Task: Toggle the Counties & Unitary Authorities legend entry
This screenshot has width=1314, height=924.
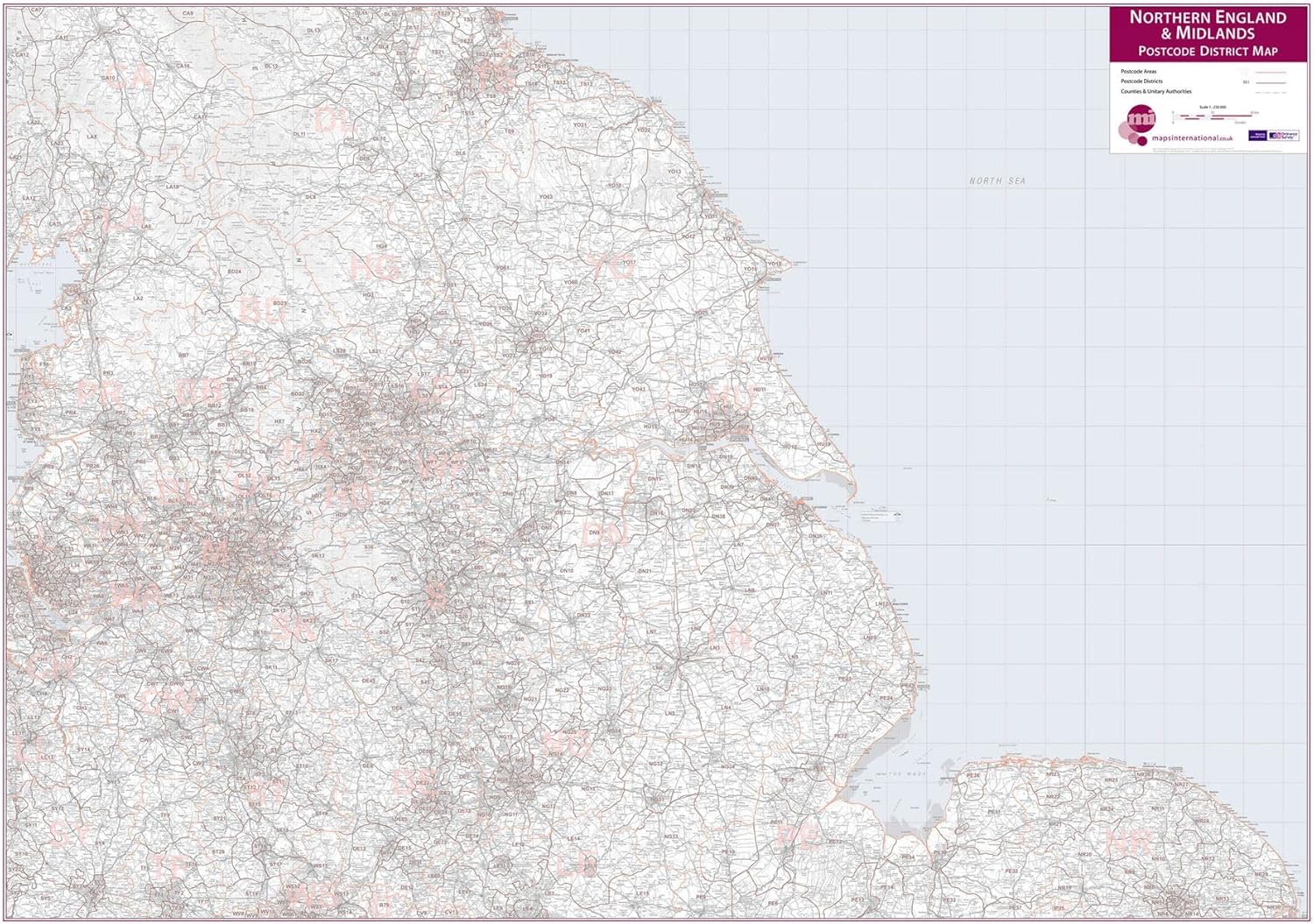Action: pos(1156,91)
